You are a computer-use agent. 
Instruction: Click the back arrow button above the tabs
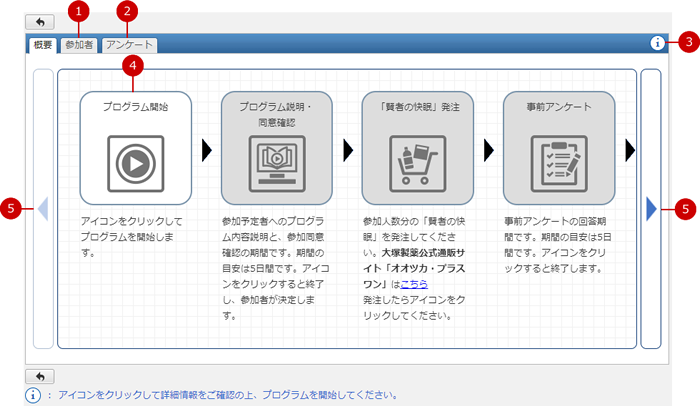pos(39,21)
